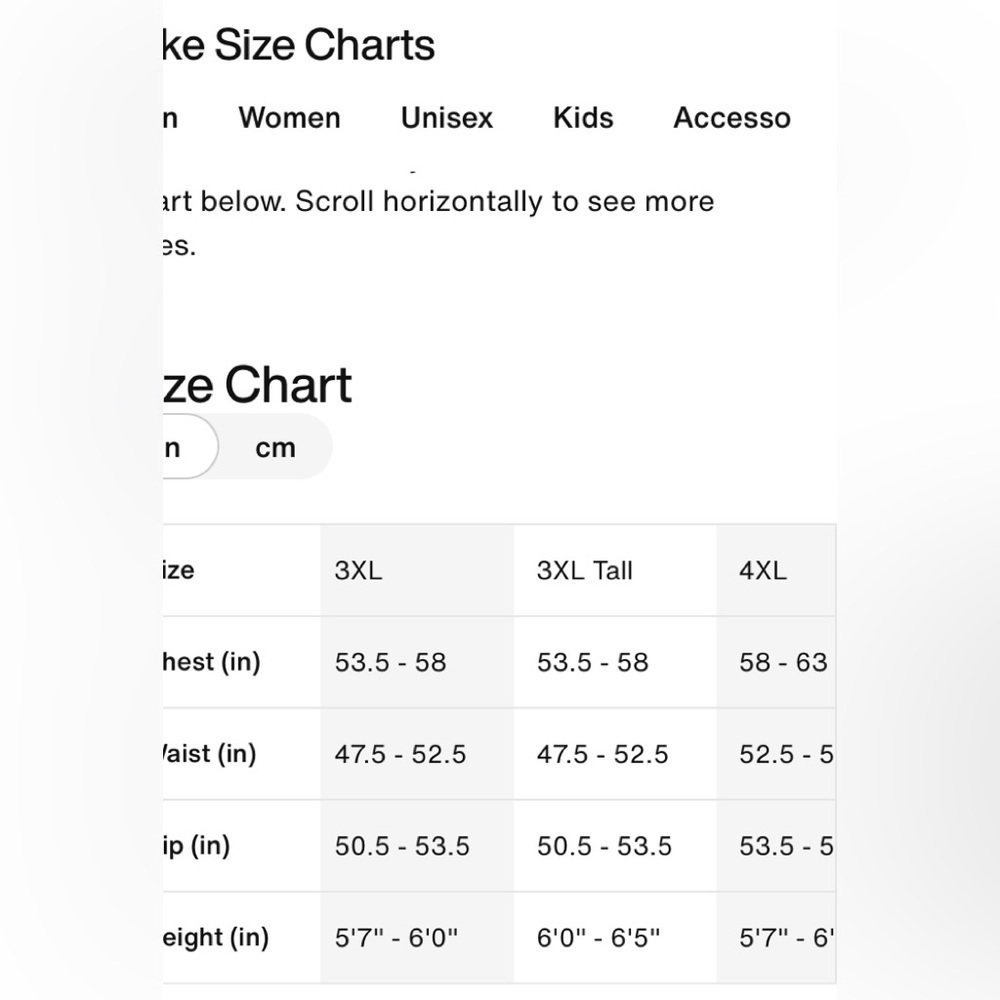This screenshot has height=1000, width=1000.
Task: Click the 4XL column header
Action: point(763,570)
